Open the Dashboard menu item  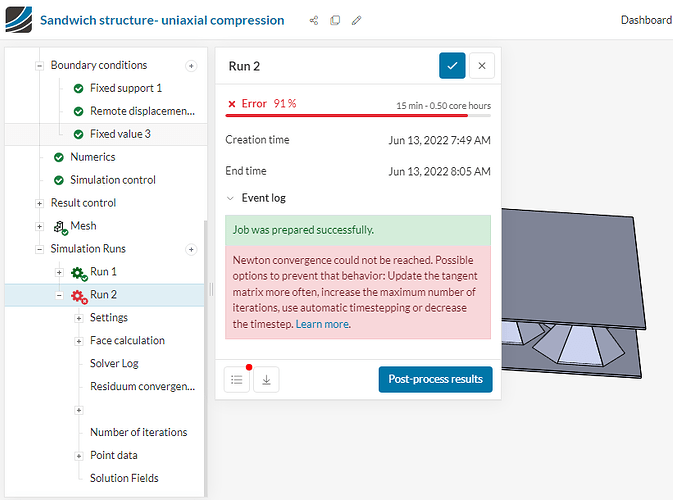[646, 20]
